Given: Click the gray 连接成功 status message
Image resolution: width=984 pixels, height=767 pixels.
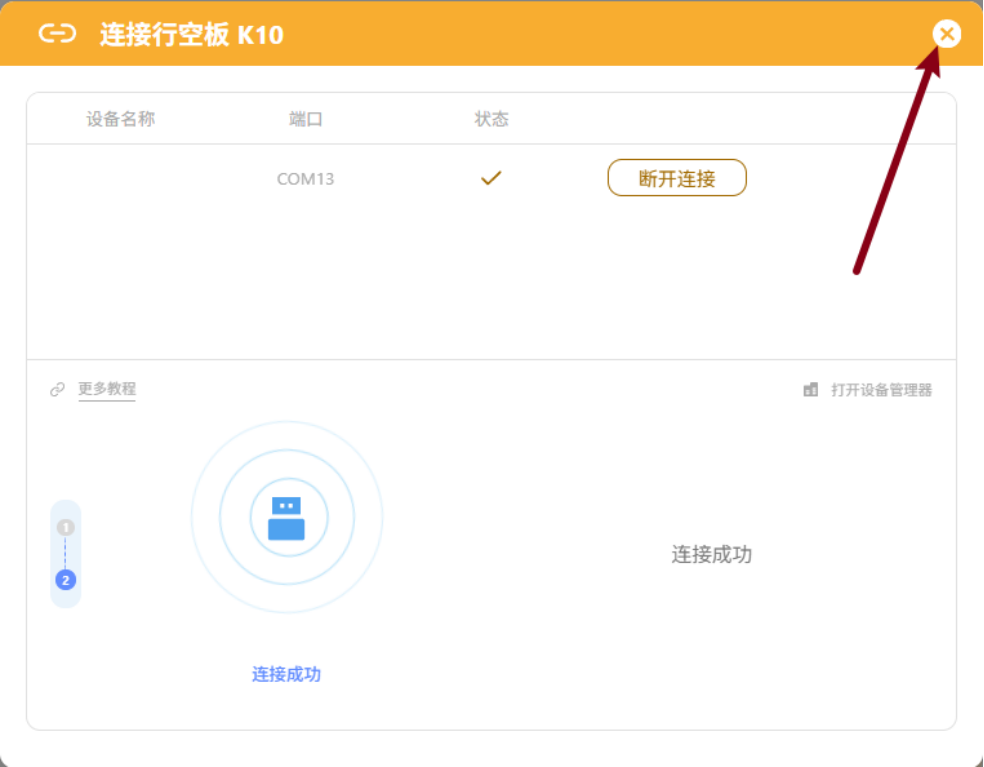Looking at the screenshot, I should pyautogui.click(x=711, y=554).
